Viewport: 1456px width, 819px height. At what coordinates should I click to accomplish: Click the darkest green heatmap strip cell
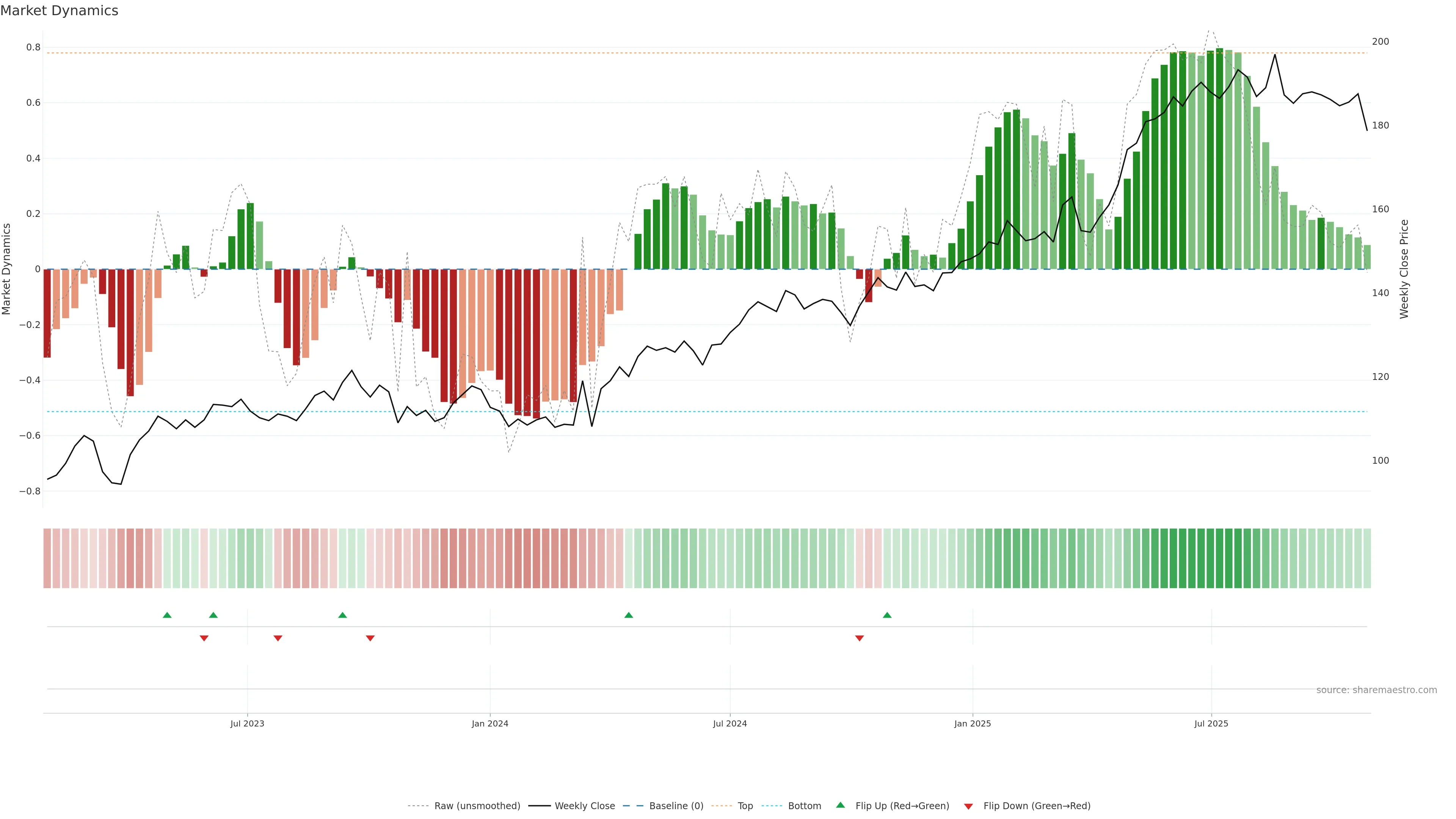click(1219, 559)
